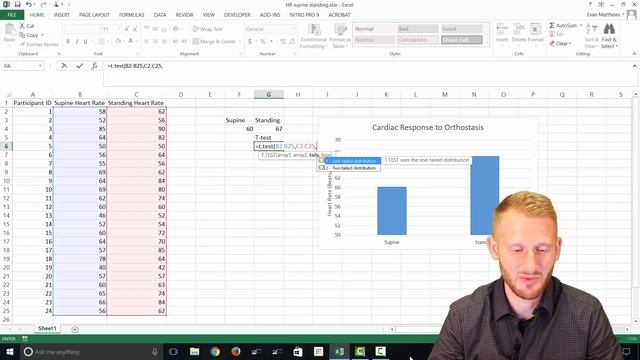Expand the AutoSum dropdown arrow
Image resolution: width=640 pixels, height=360 pixels.
(581, 25)
